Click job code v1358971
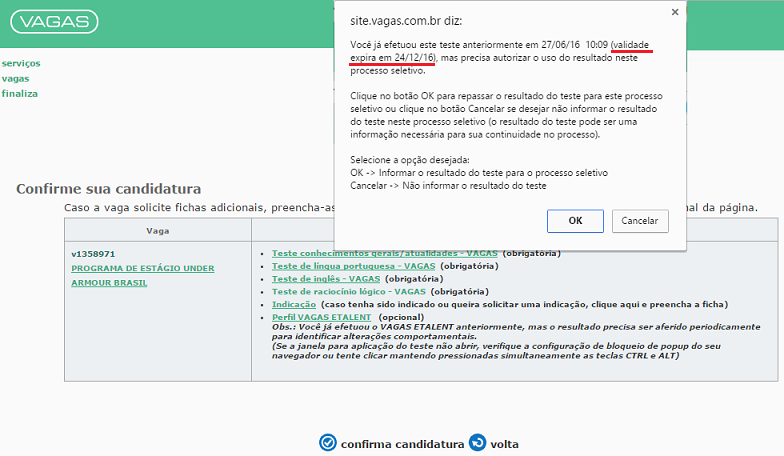This screenshot has height=456, width=784. (x=93, y=254)
